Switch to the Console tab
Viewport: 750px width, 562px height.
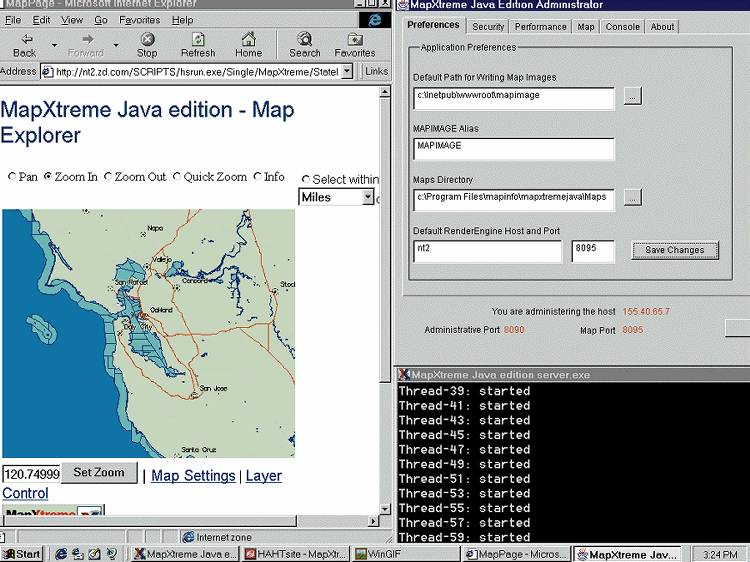[x=622, y=27]
